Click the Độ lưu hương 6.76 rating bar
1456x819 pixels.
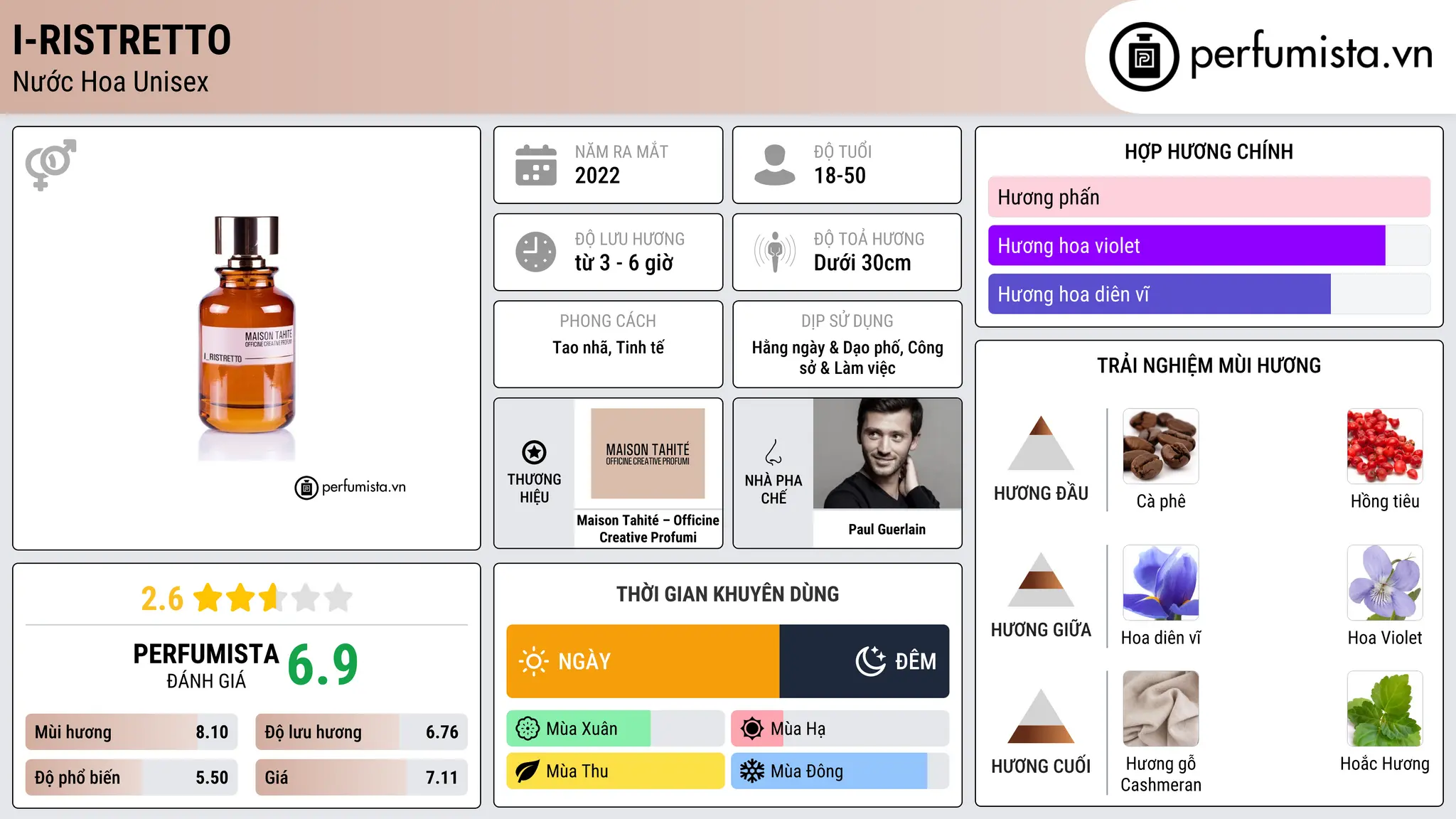[361, 732]
